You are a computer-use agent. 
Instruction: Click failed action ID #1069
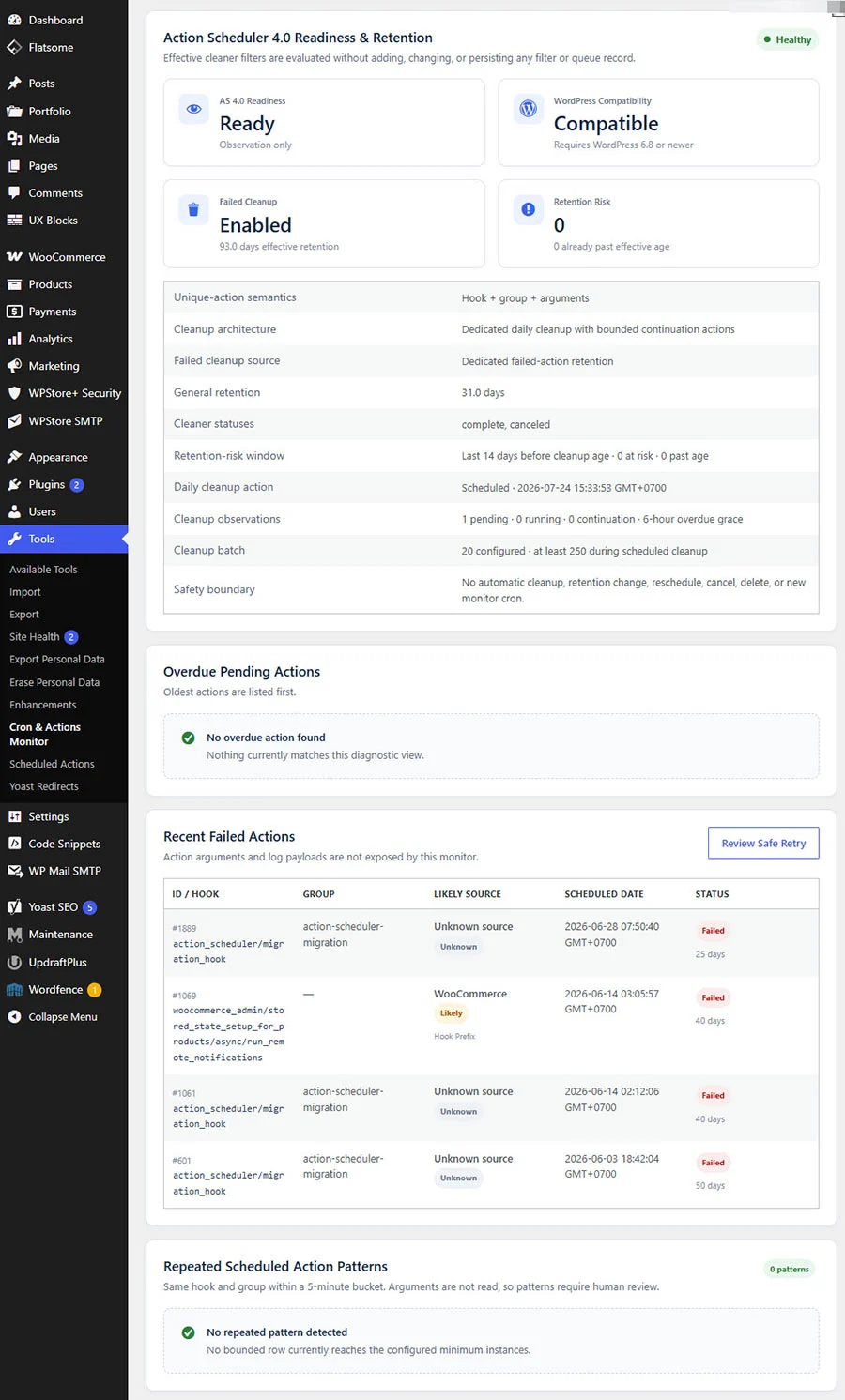click(184, 996)
